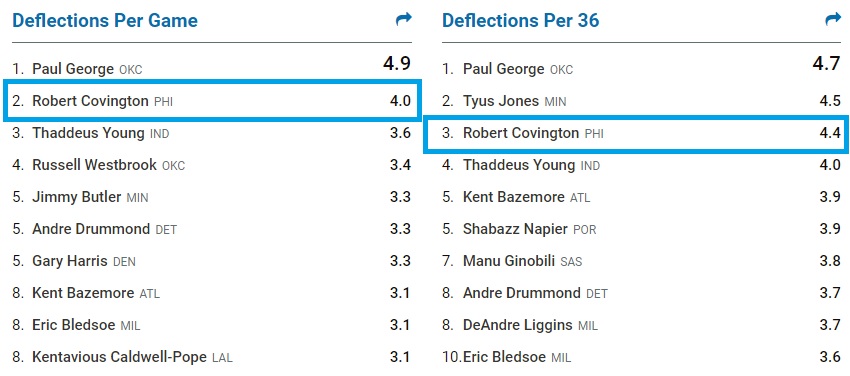Image resolution: width=850 pixels, height=376 pixels.
Task: Click Paul George's 4.7 per 36 value
Action: tap(827, 64)
